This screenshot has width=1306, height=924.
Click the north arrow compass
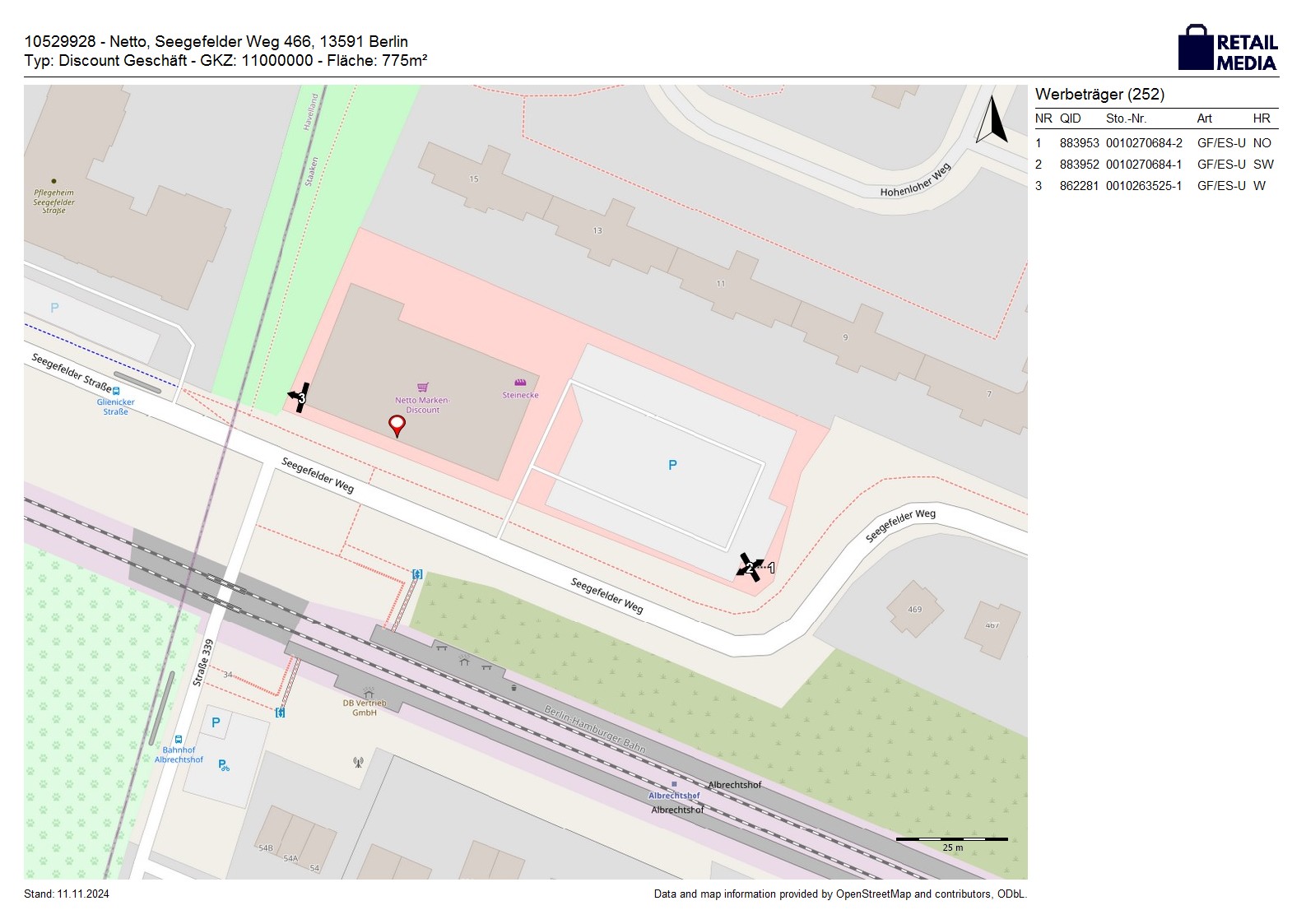(x=992, y=120)
